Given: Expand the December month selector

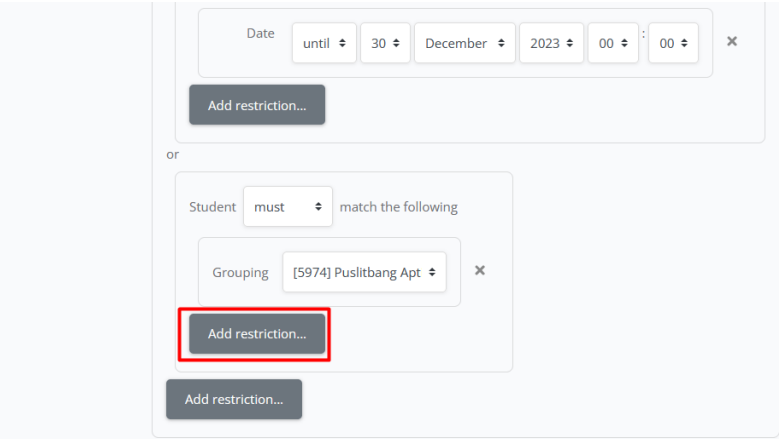Looking at the screenshot, I should pos(464,44).
